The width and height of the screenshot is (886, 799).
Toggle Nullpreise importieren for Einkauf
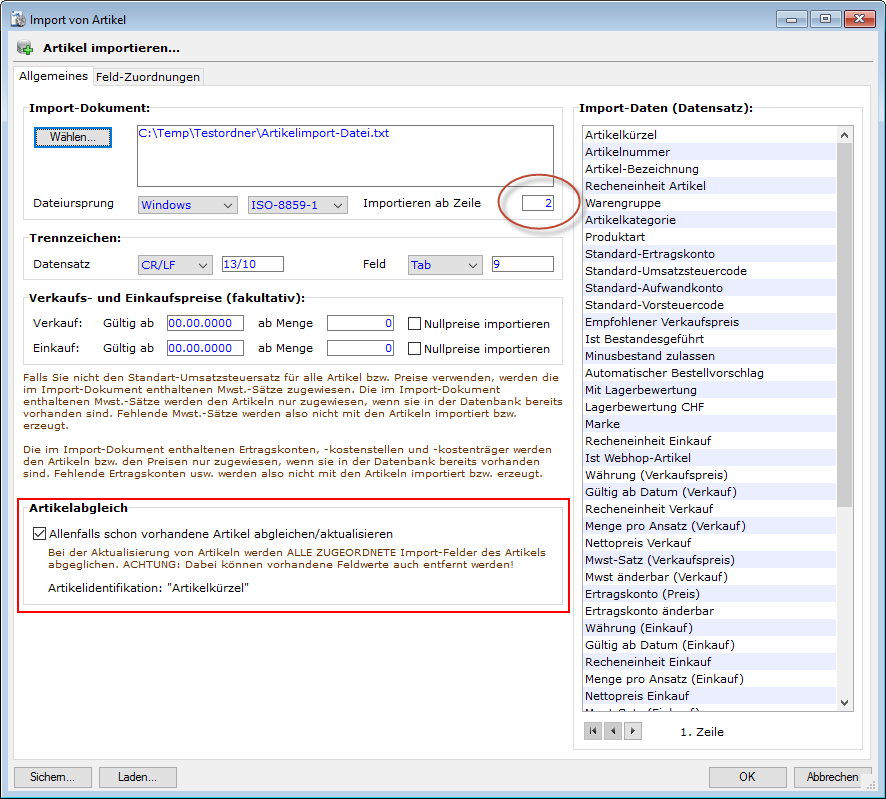tap(415, 348)
